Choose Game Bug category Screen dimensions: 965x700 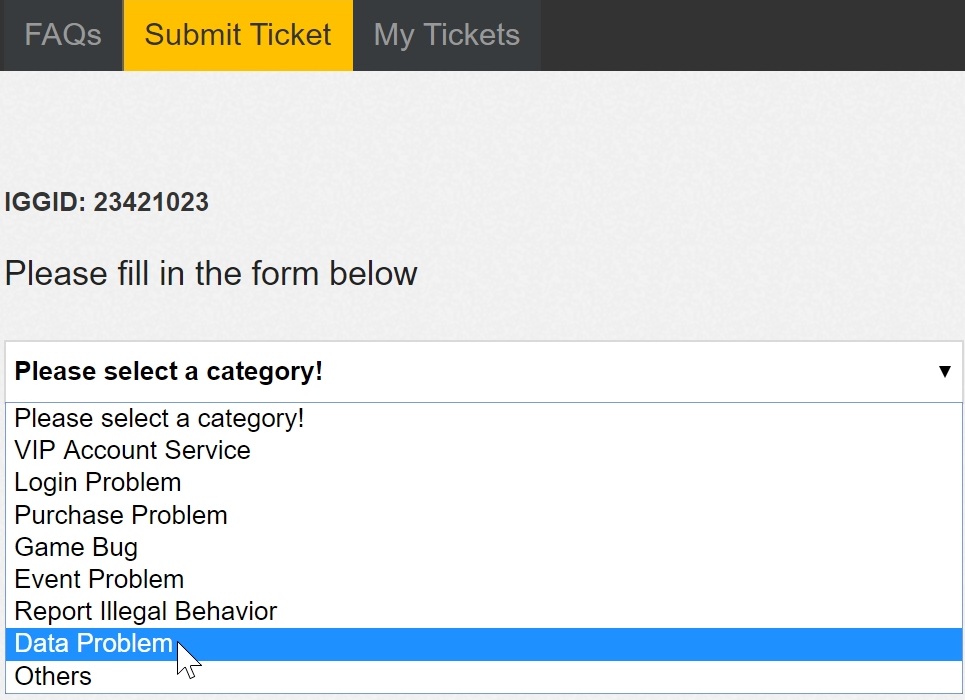click(484, 547)
